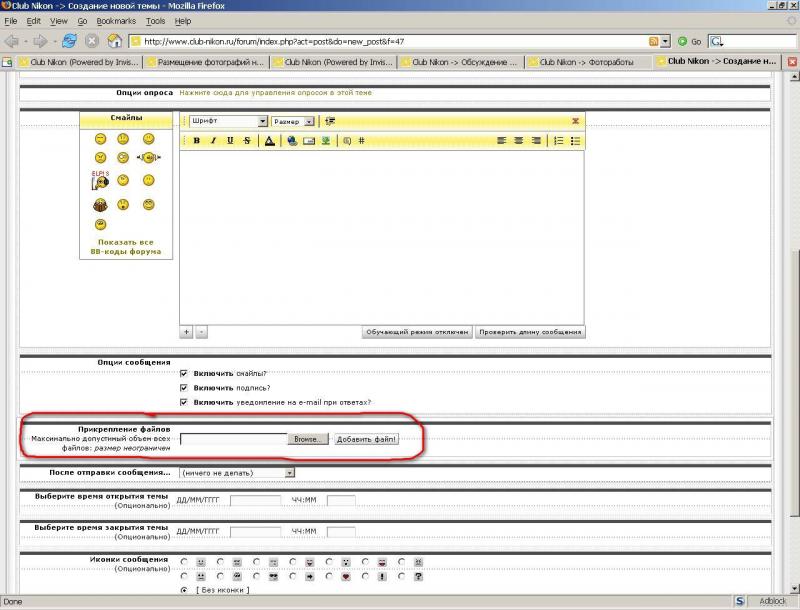The height and width of the screenshot is (610, 800).
Task: Open the 'Шрифт' font dropdown
Action: 229,121
